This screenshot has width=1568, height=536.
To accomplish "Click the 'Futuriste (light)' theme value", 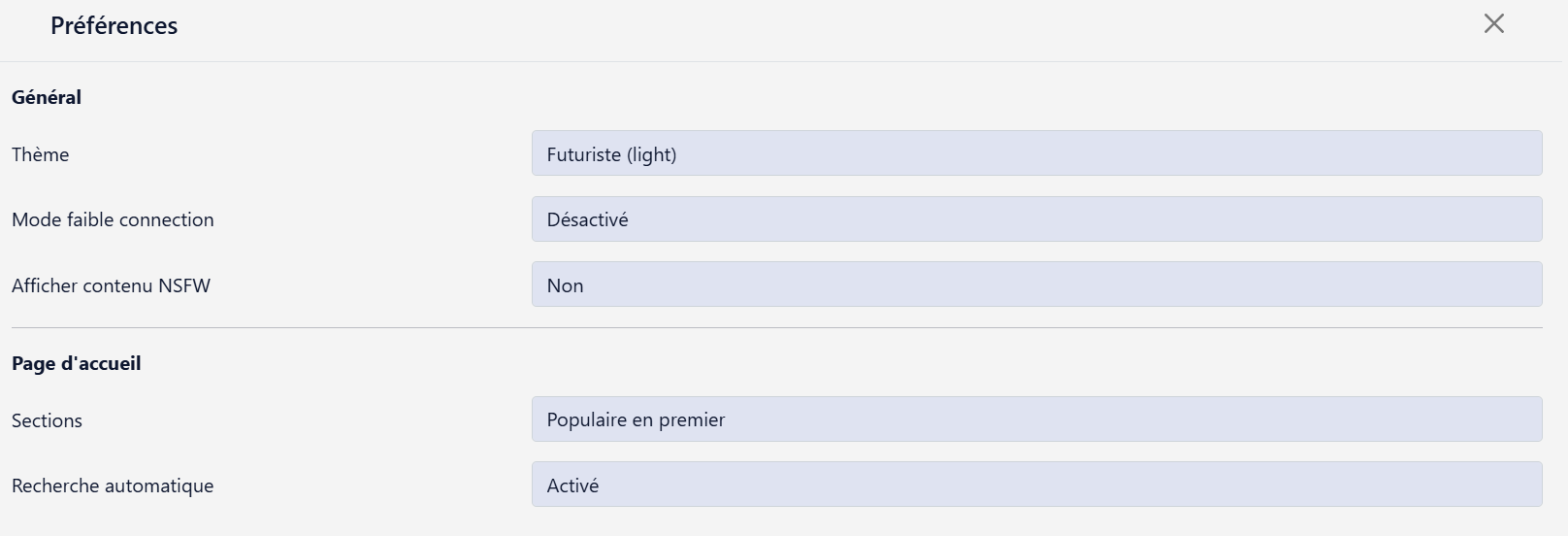I will (611, 154).
